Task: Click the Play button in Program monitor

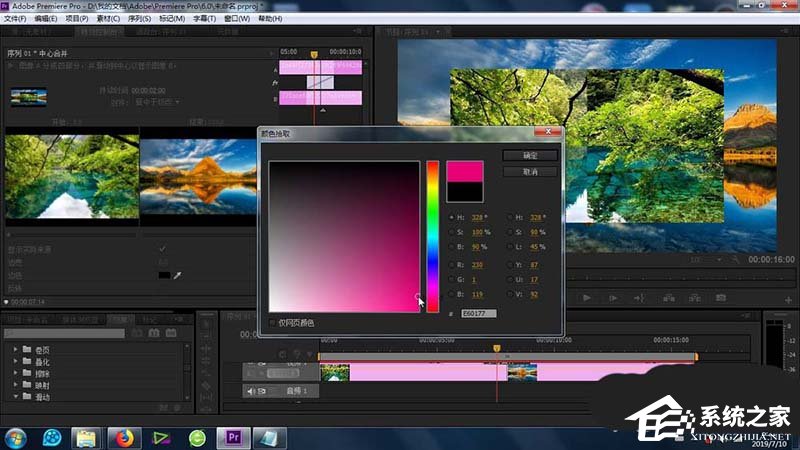Action: pos(587,297)
